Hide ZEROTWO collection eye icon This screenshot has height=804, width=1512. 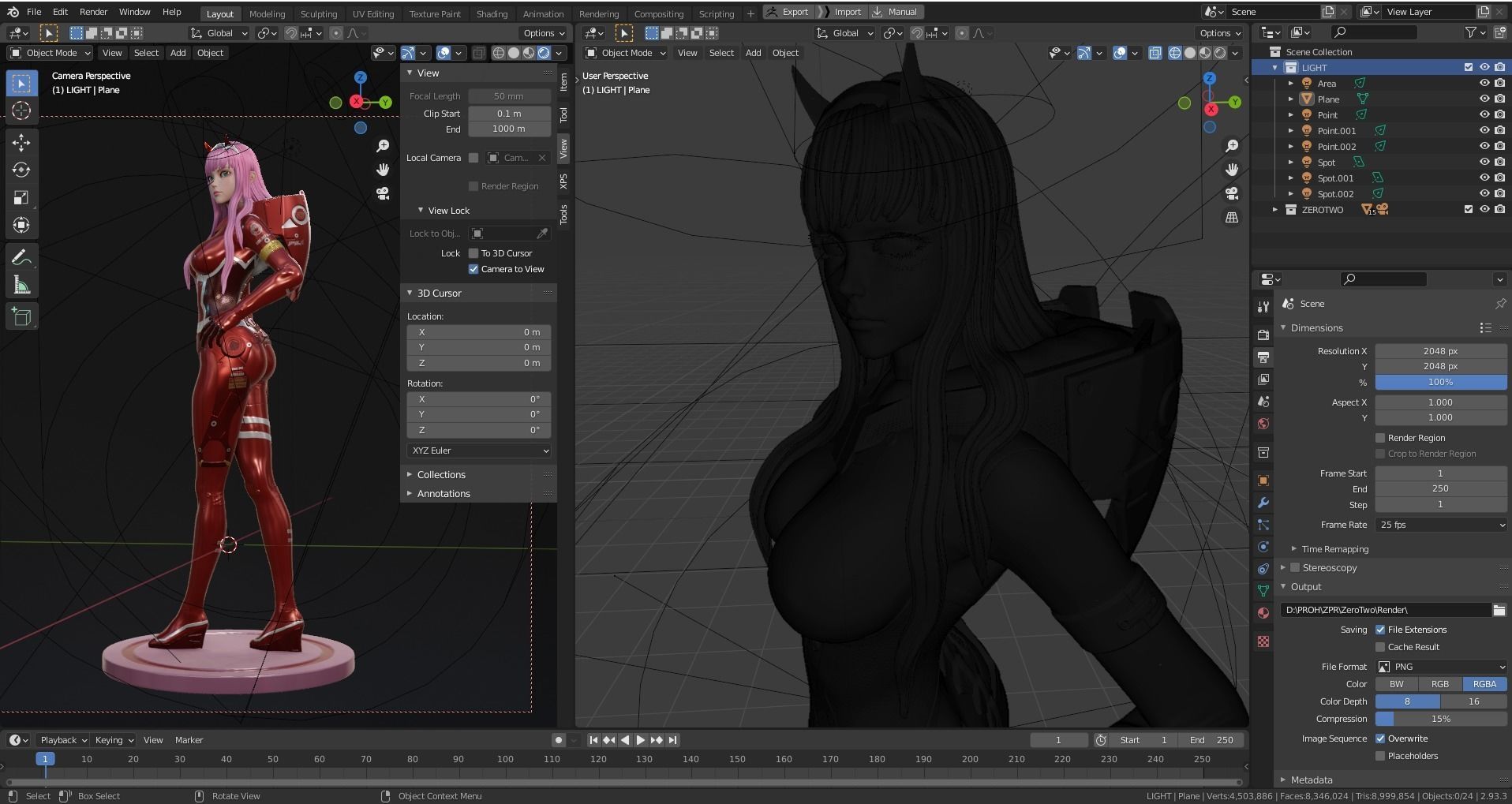click(x=1484, y=210)
